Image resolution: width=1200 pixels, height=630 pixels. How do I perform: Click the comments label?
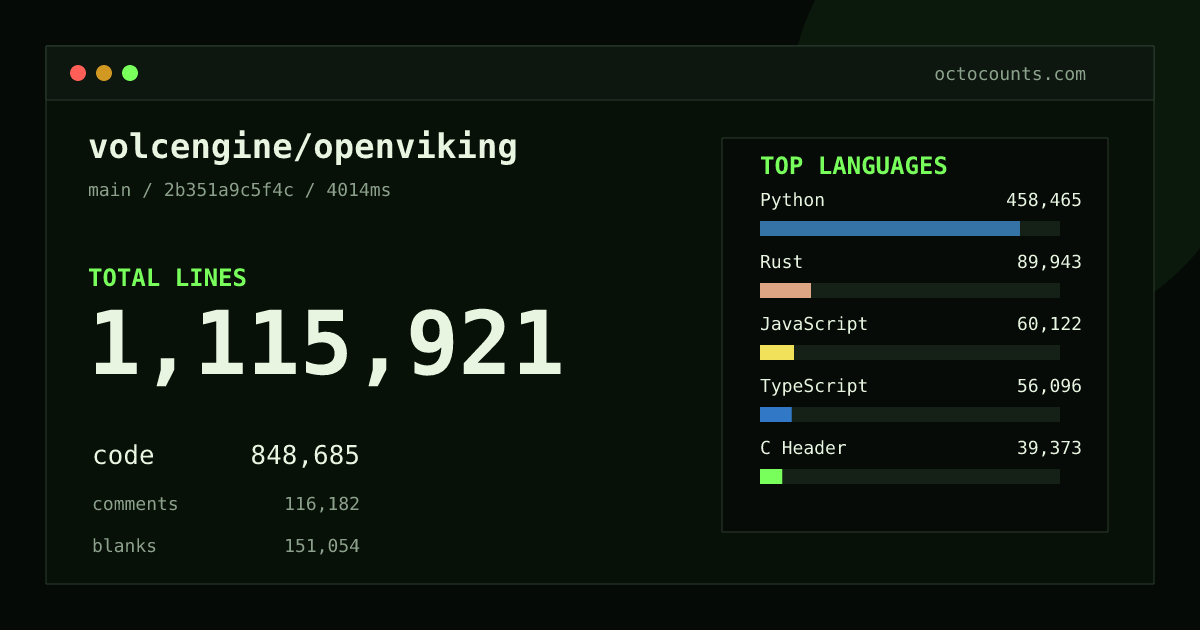(135, 504)
